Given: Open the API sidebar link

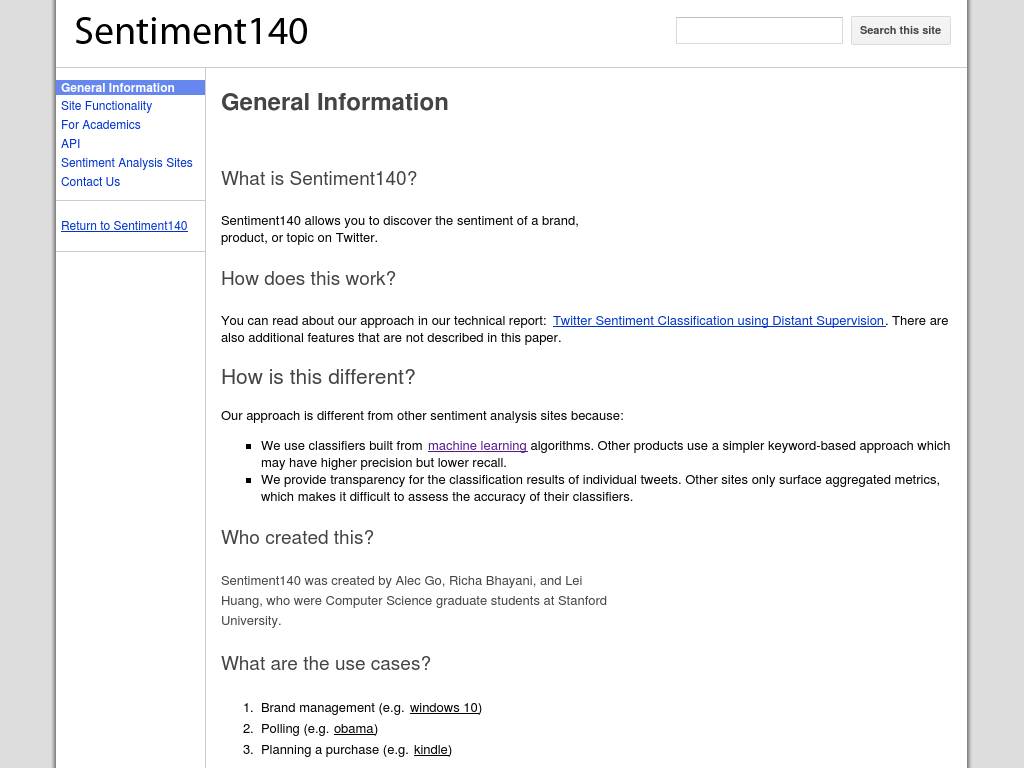Looking at the screenshot, I should coord(70,144).
